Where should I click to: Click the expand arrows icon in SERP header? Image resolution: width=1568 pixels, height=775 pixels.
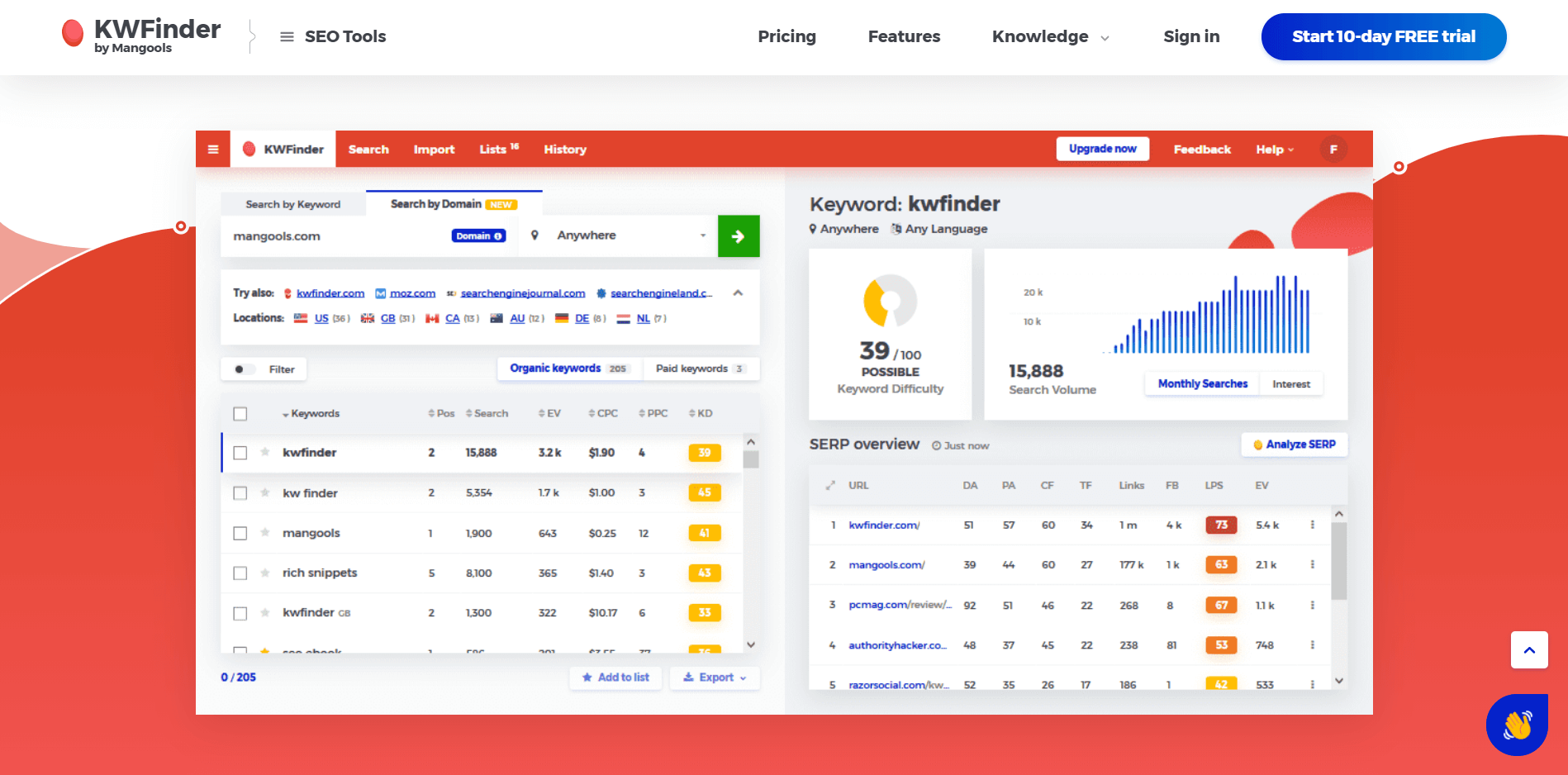(x=830, y=485)
